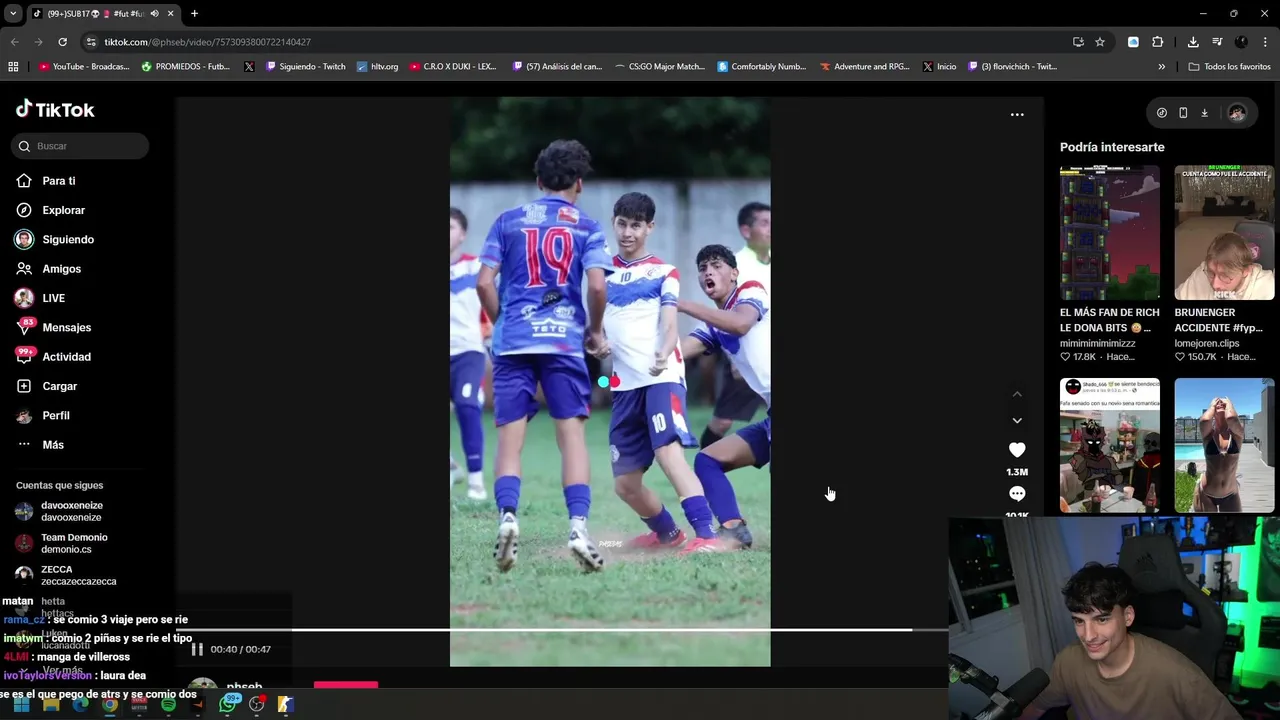Go to previous video with up chevron

pos(1017,394)
